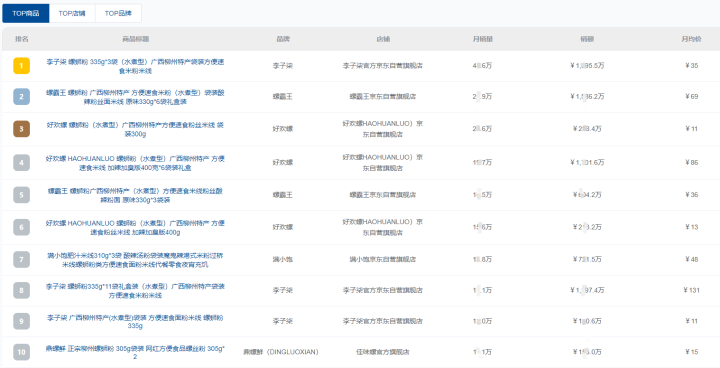Click the grey rank 8 badge
This screenshot has width=720, height=368.
pos(22,290)
